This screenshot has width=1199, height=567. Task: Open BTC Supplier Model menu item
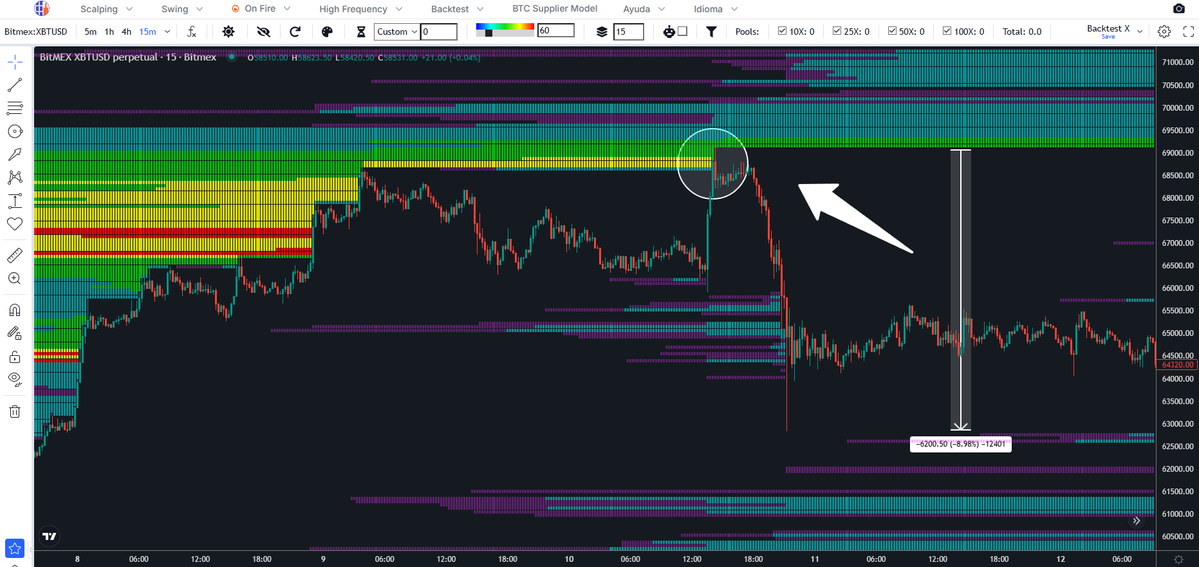pyautogui.click(x=554, y=8)
